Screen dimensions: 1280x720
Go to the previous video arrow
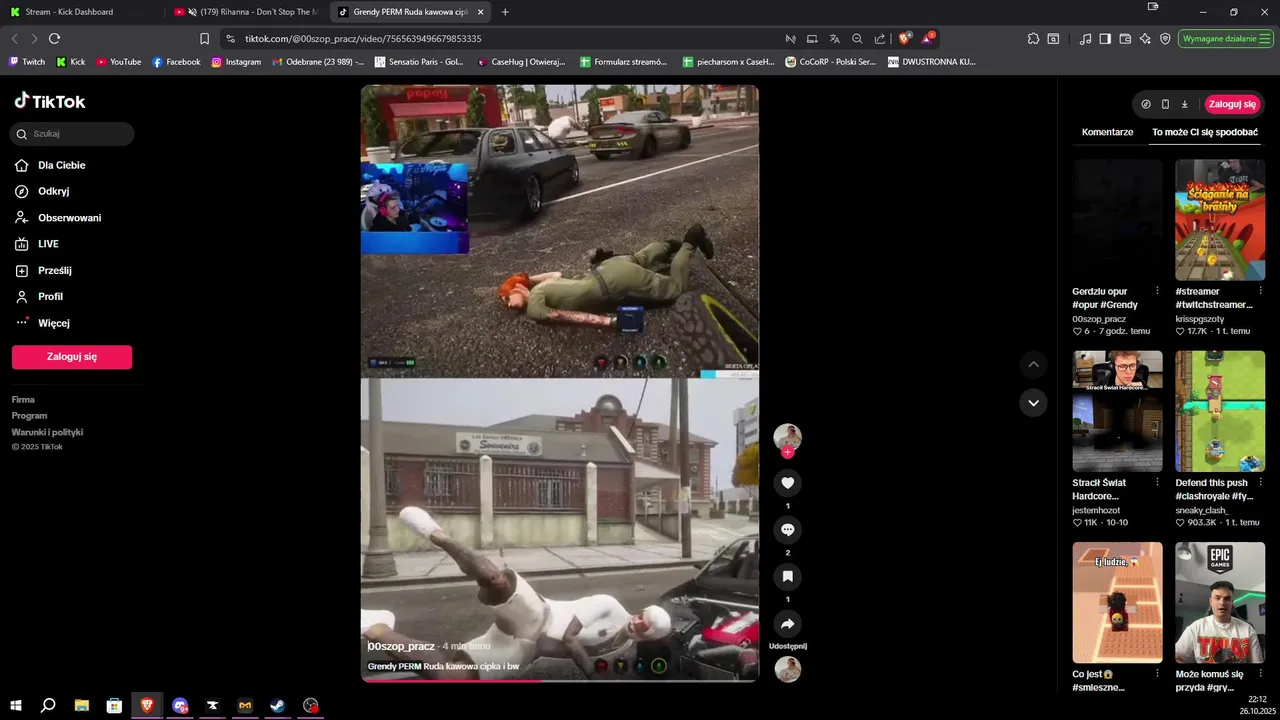coord(1033,365)
